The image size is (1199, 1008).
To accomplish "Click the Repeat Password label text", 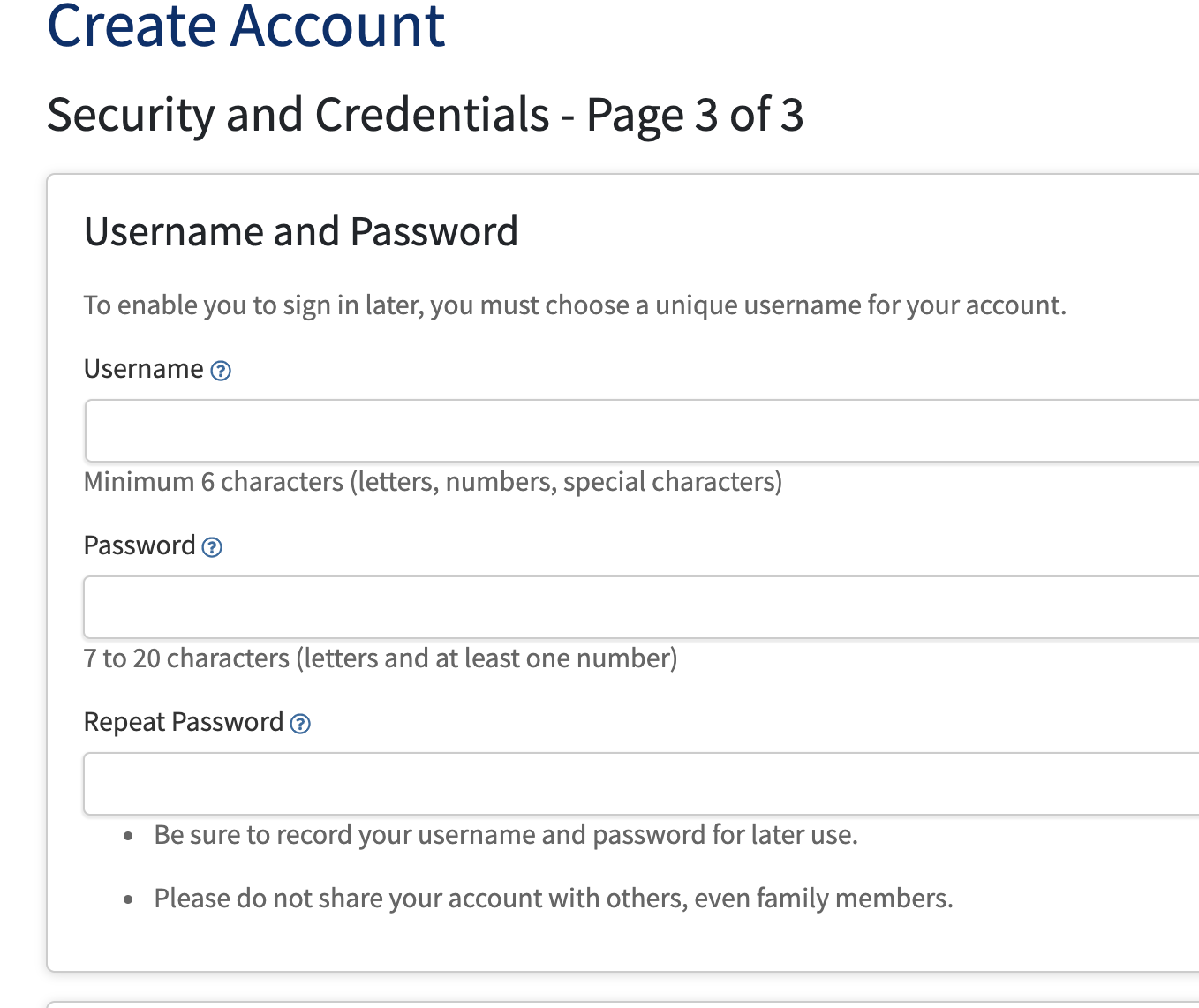I will coord(184,722).
